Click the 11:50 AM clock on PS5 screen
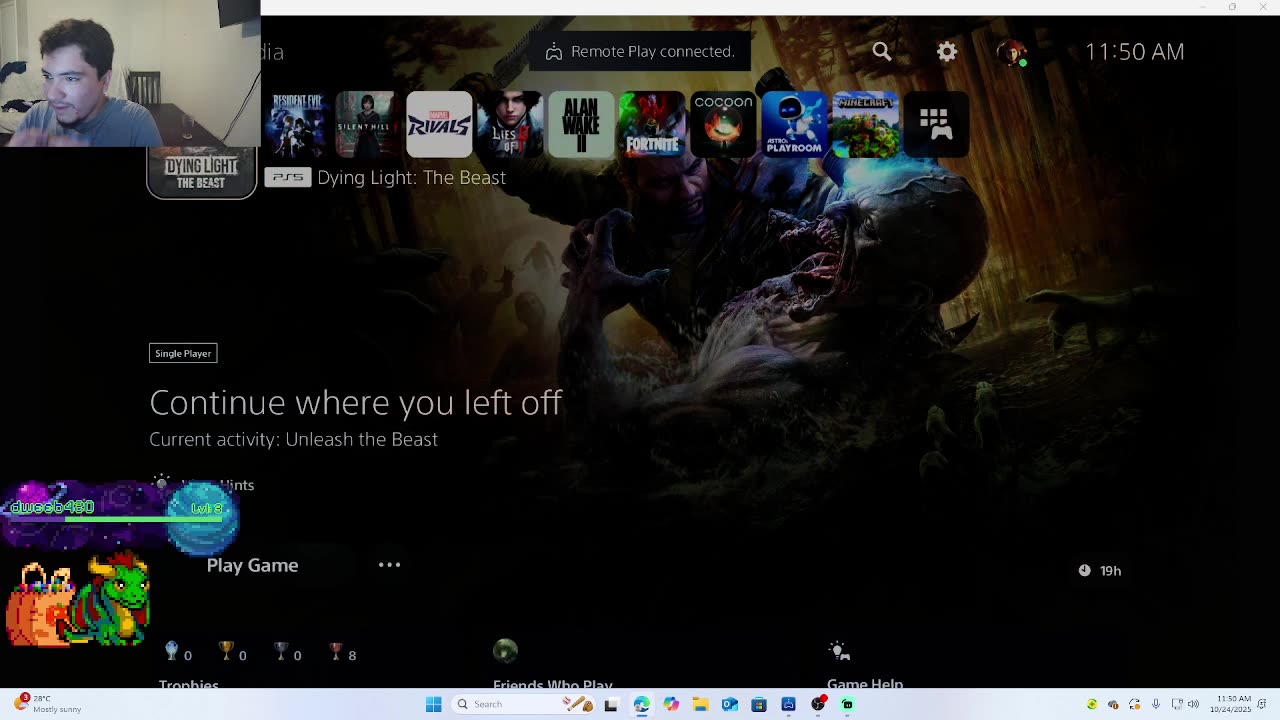1280x720 pixels. [x=1134, y=52]
